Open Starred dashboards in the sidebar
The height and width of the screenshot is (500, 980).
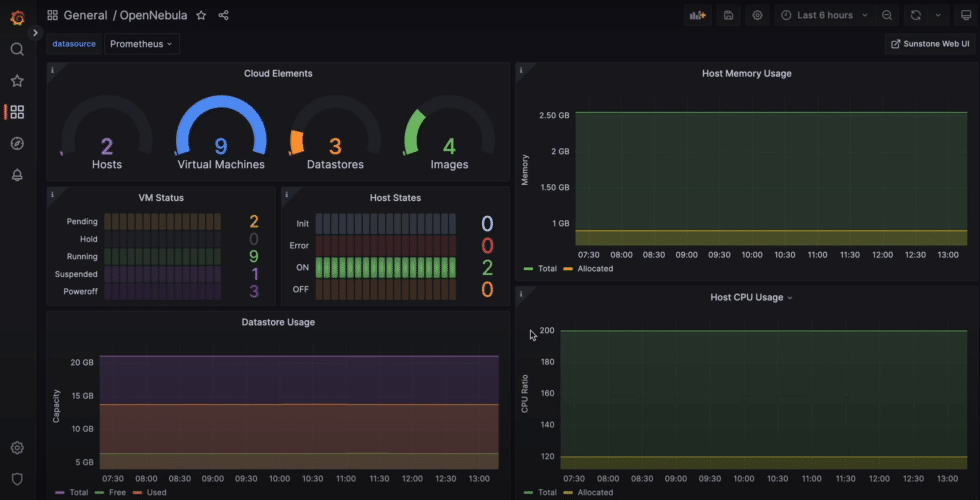coord(18,81)
